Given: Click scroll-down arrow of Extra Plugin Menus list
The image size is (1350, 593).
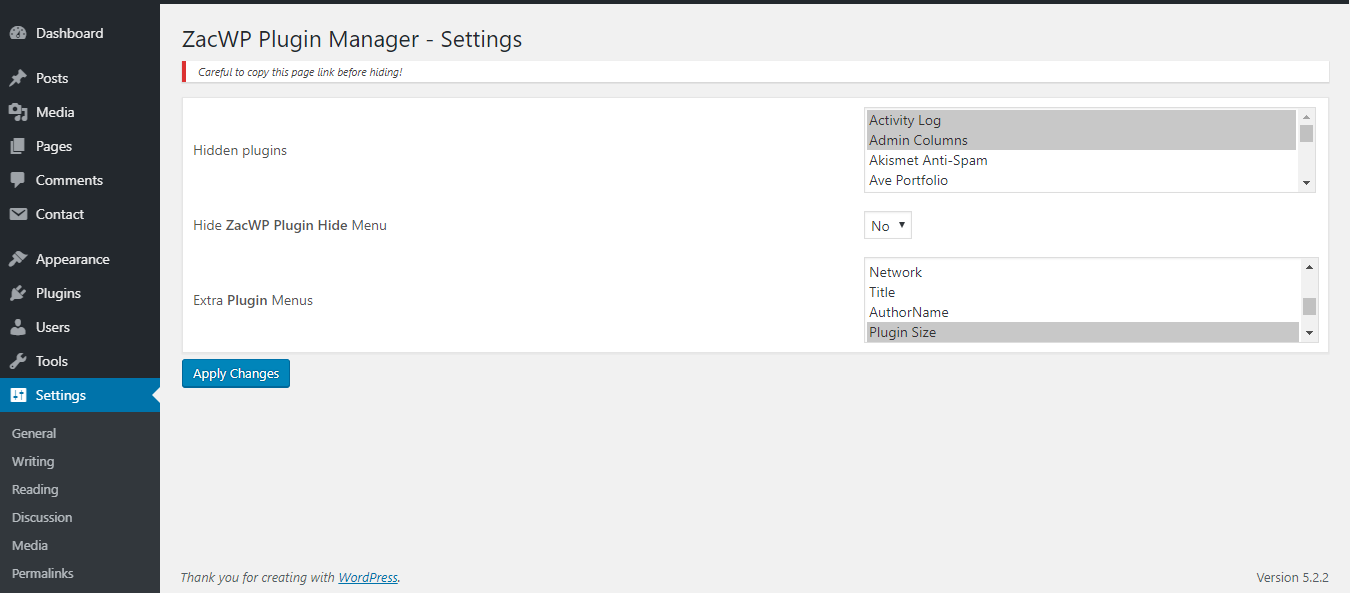Looking at the screenshot, I should coord(1309,333).
